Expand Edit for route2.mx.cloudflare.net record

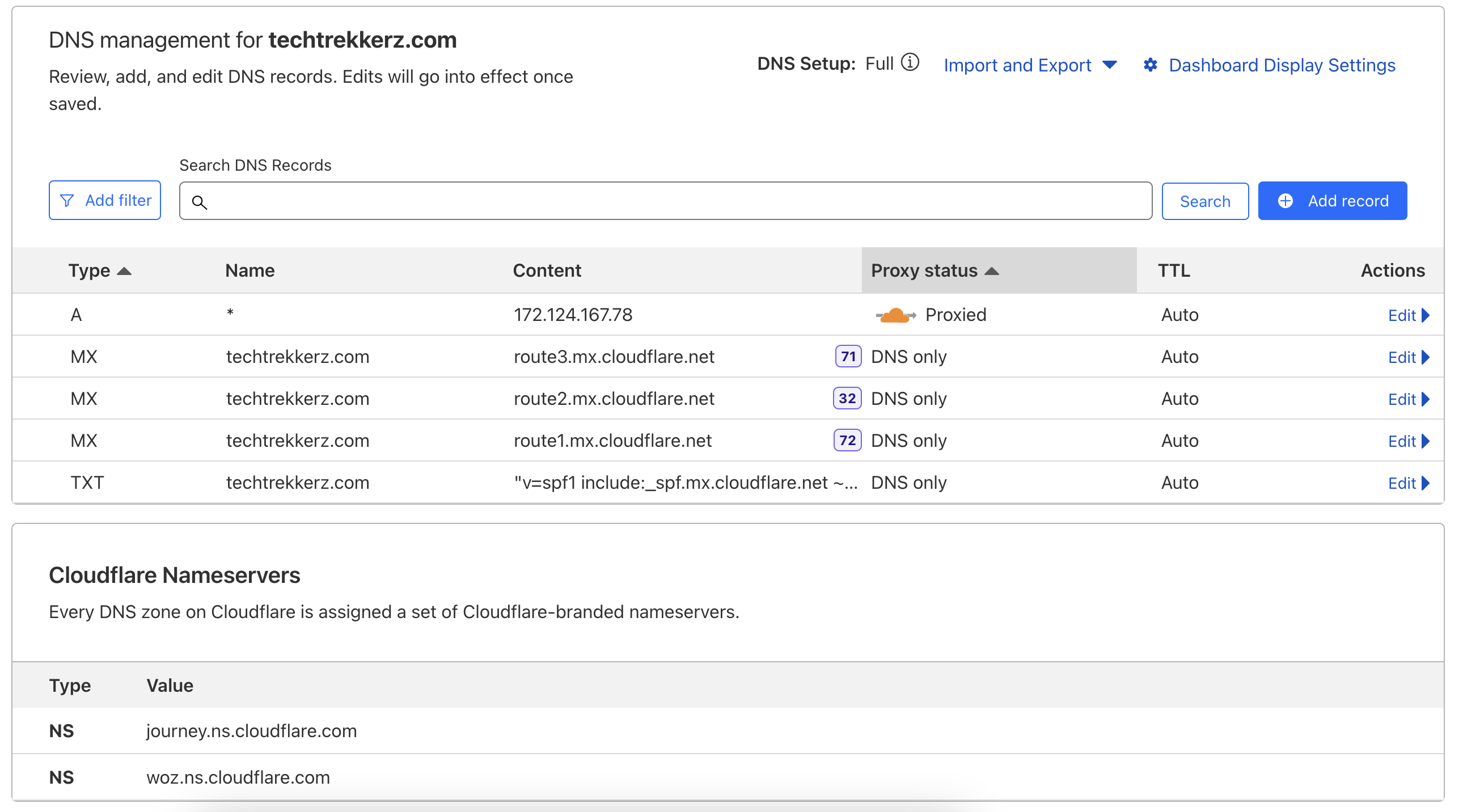coord(1408,400)
